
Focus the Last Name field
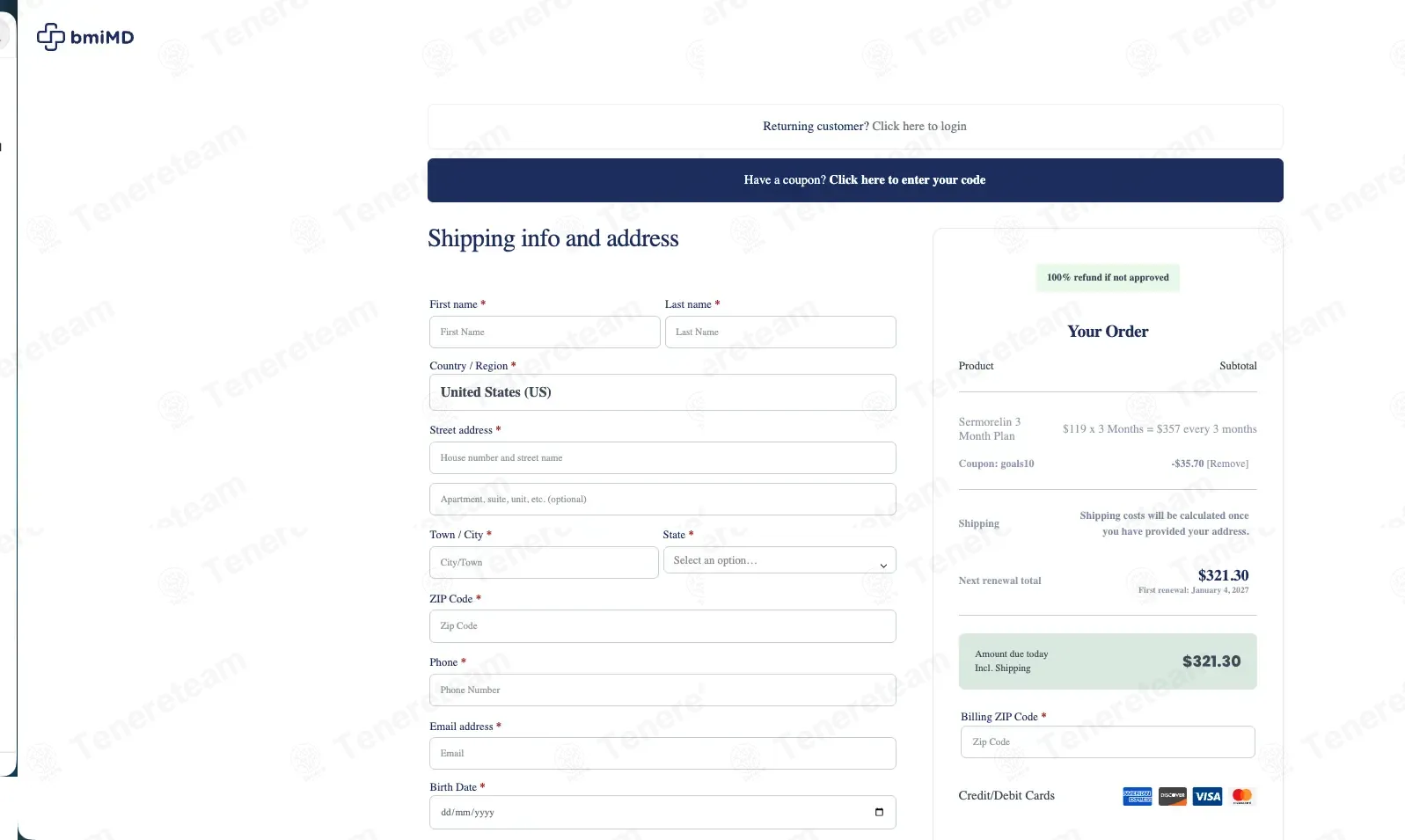(780, 332)
